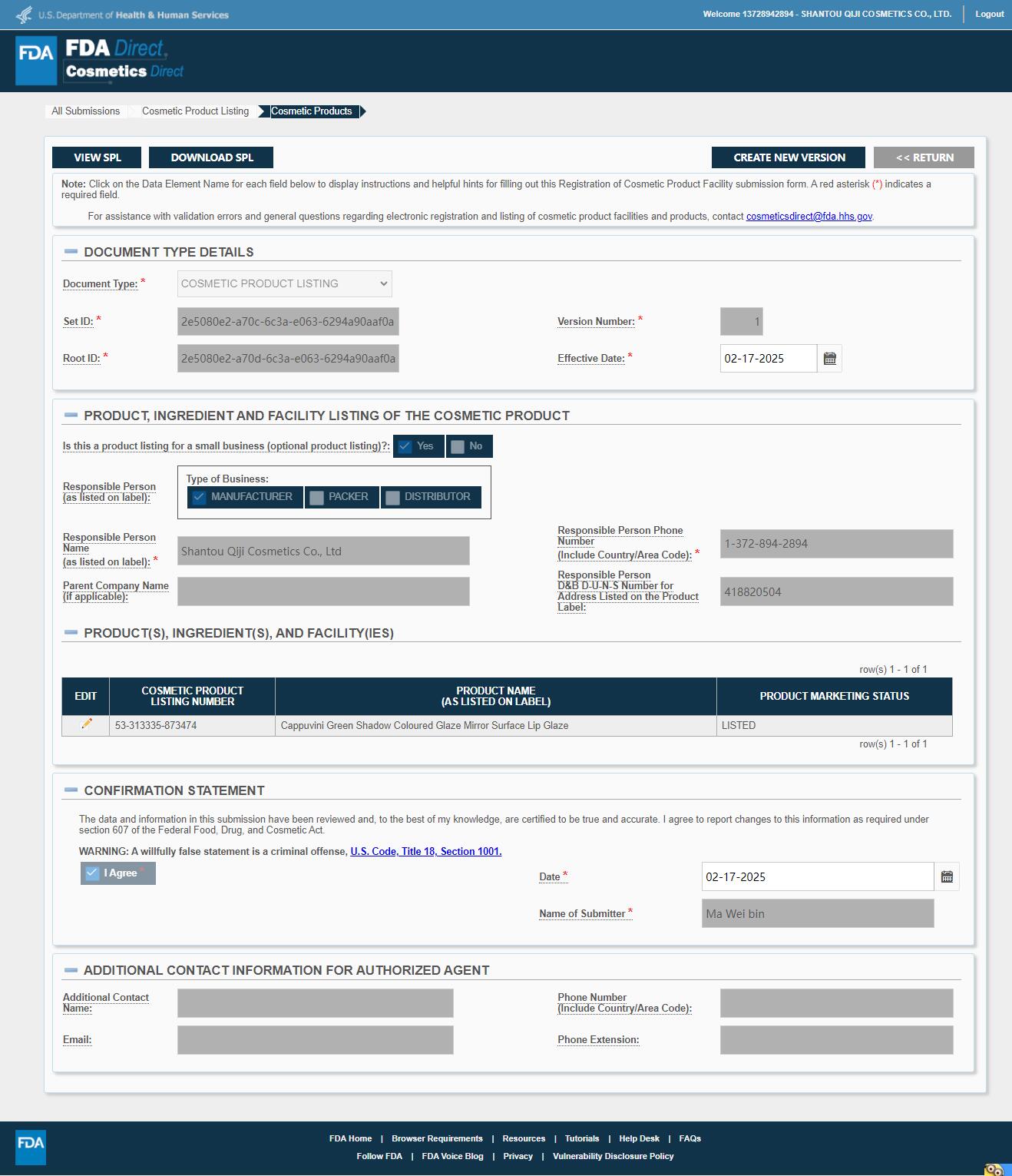Check the DISTRIBUTOR business type checkbox
Image resolution: width=1012 pixels, height=1176 pixels.
tap(393, 498)
